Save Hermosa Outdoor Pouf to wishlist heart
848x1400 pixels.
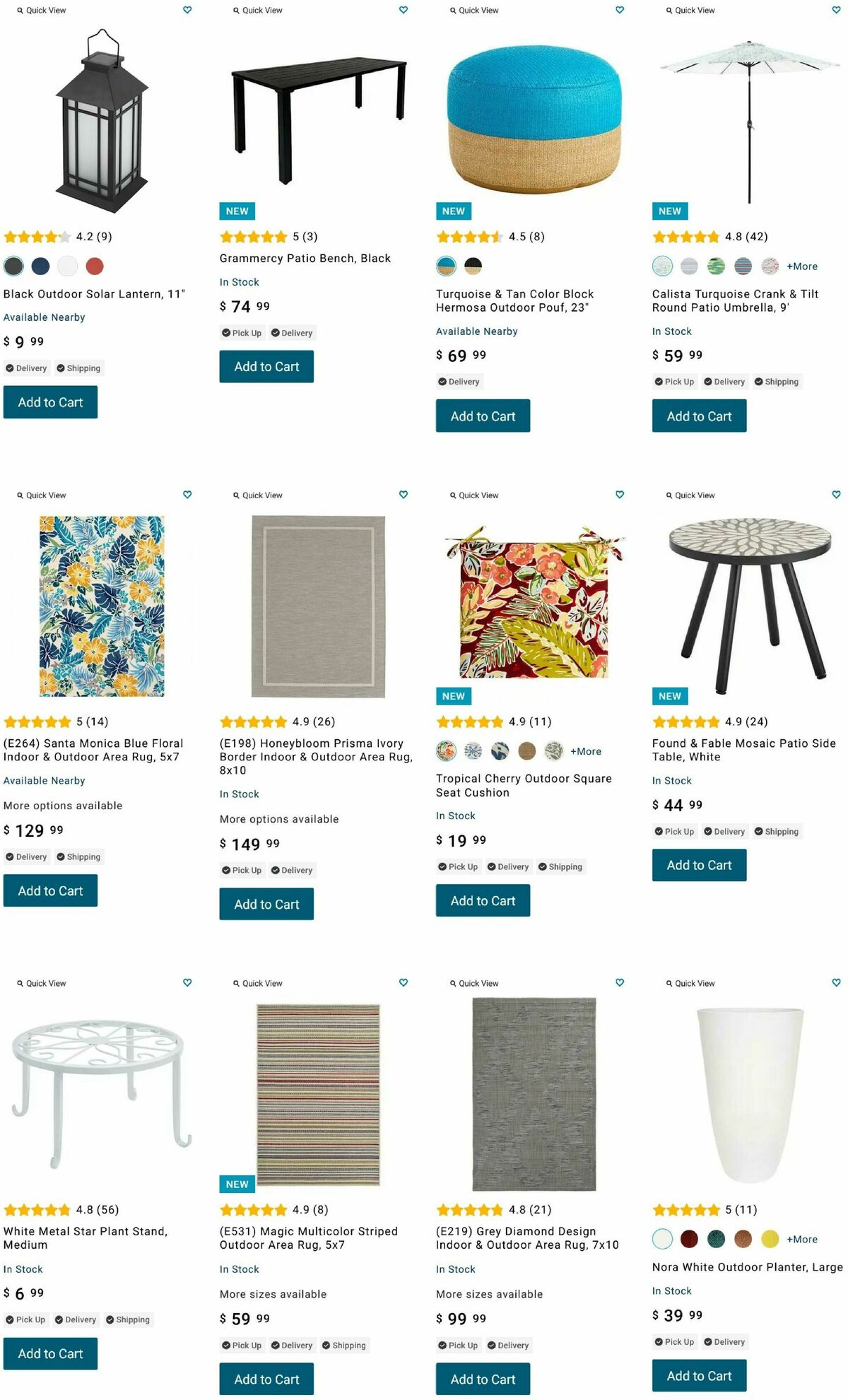(620, 10)
